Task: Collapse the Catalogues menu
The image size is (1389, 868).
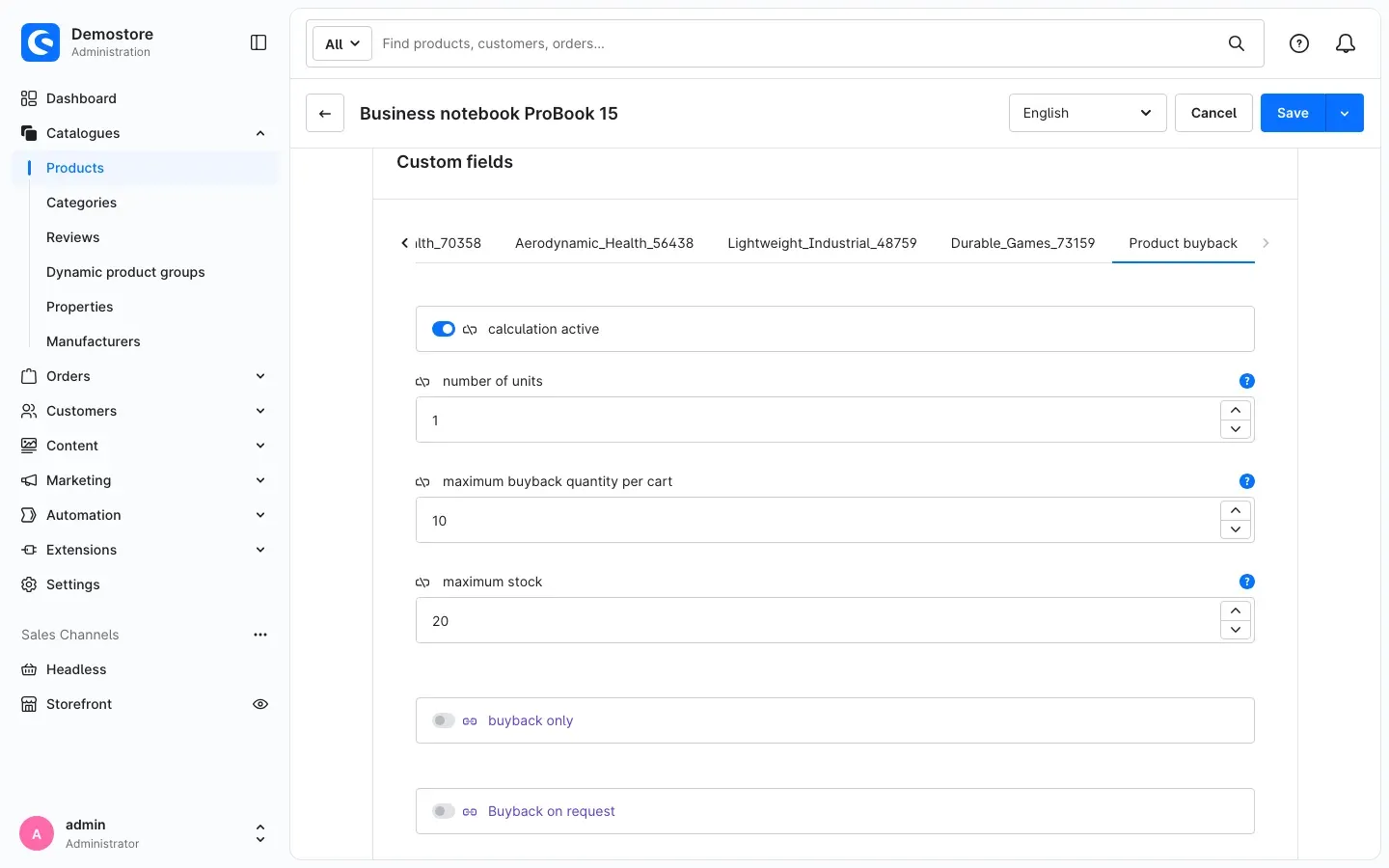Action: coord(260,133)
